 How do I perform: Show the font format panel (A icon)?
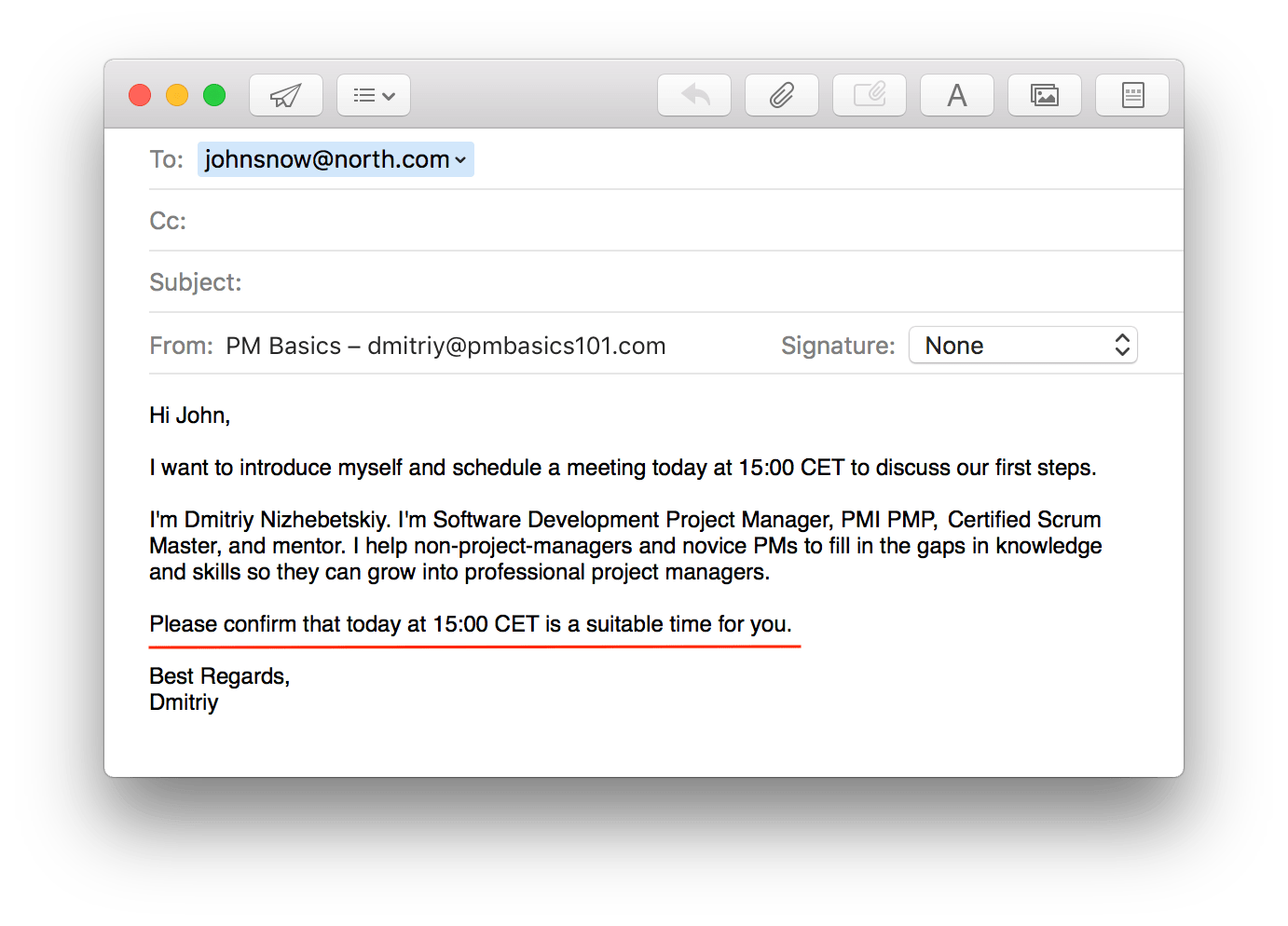point(957,95)
